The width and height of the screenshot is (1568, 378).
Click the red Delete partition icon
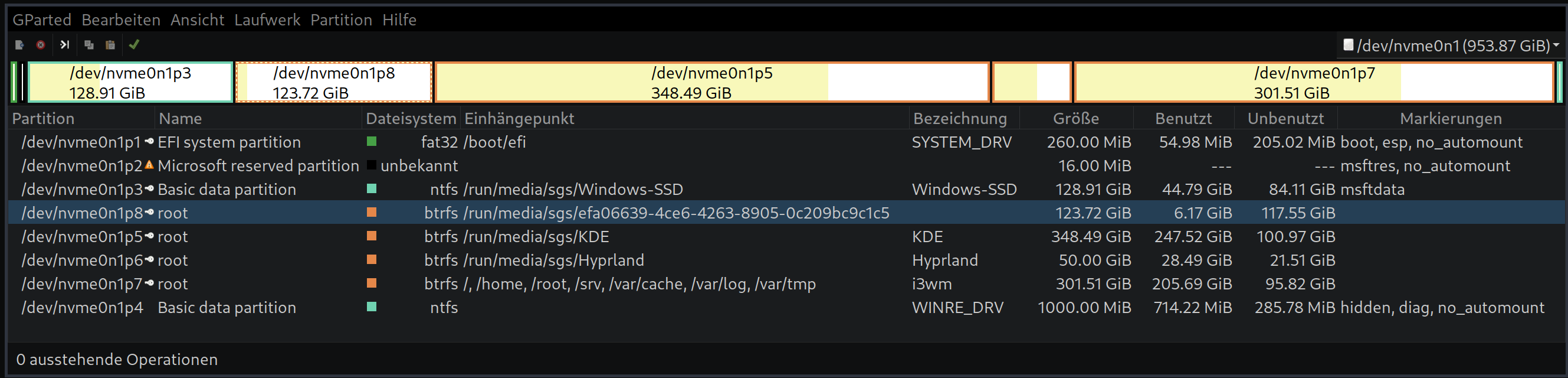tap(41, 45)
